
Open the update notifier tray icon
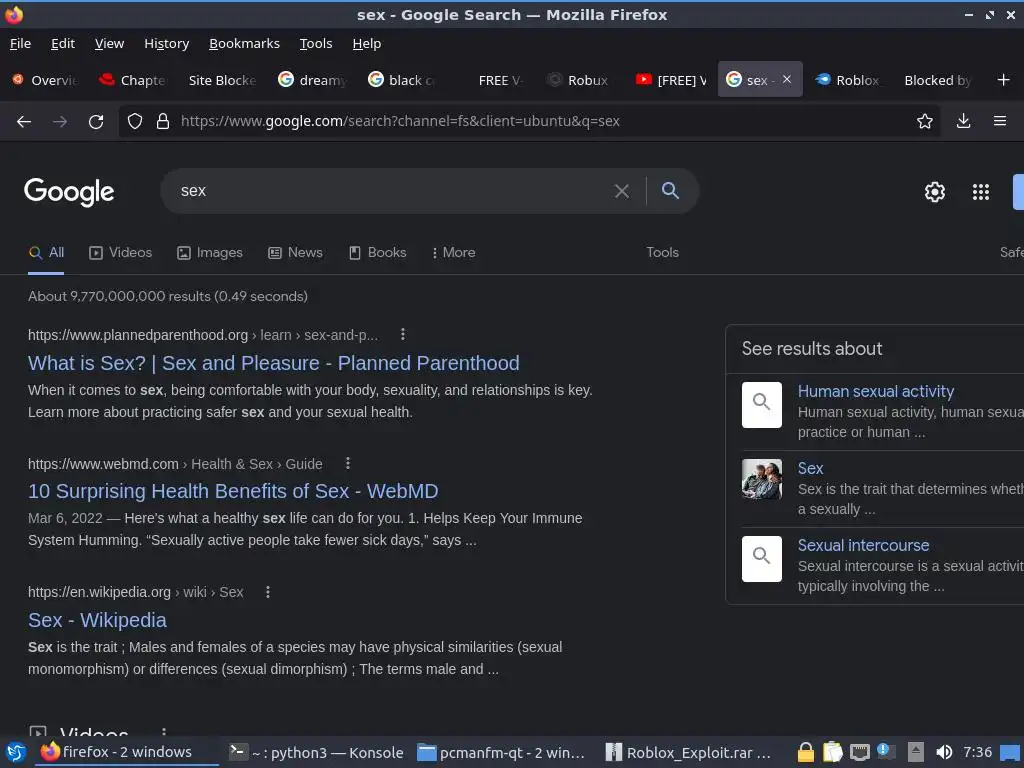coord(886,752)
